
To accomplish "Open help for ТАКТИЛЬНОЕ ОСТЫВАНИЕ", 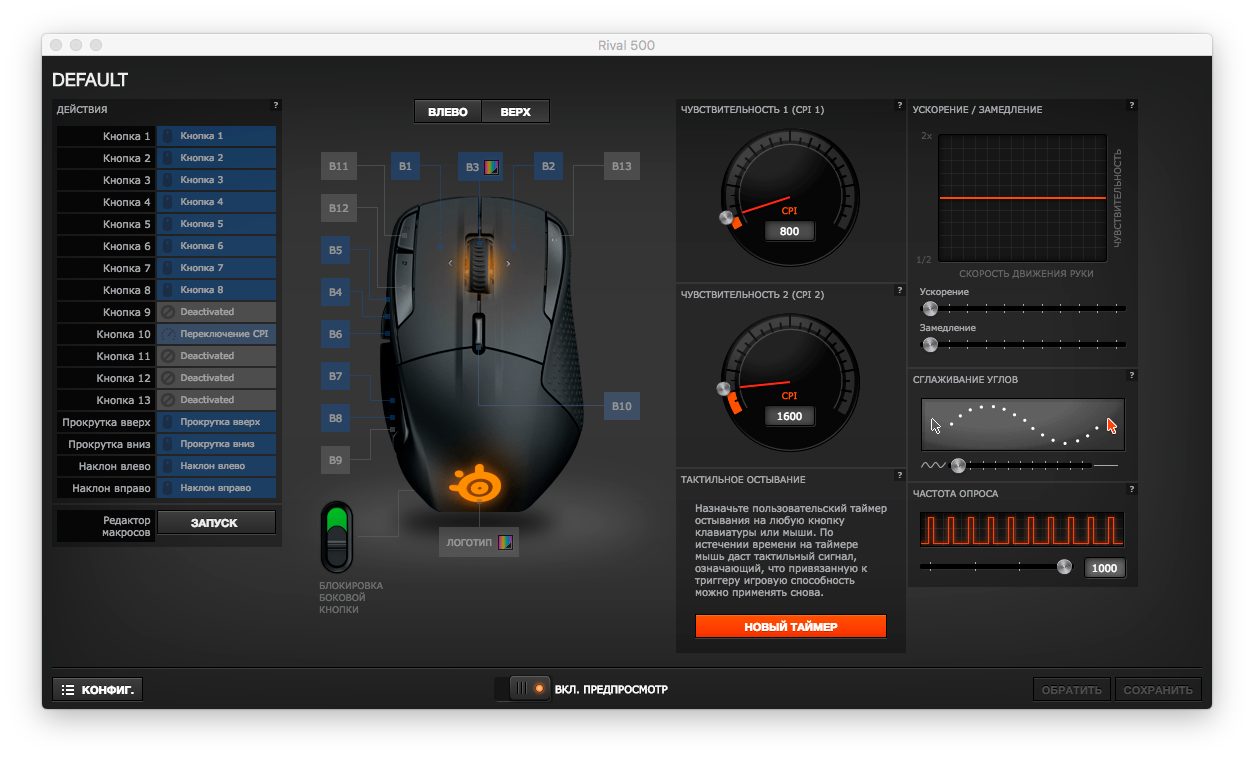I will 900,475.
